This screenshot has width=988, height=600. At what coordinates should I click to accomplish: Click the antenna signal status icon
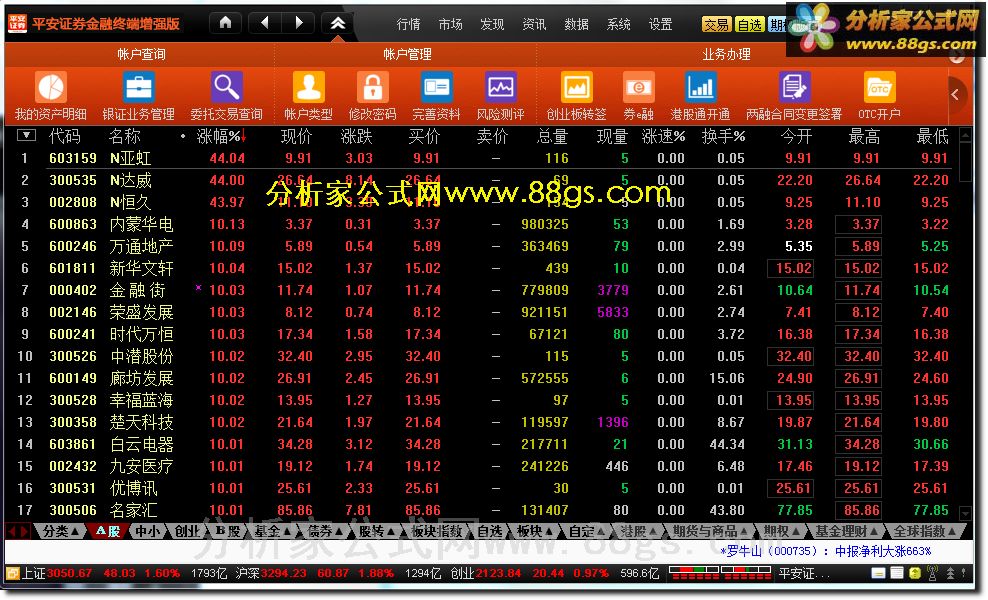point(932,574)
